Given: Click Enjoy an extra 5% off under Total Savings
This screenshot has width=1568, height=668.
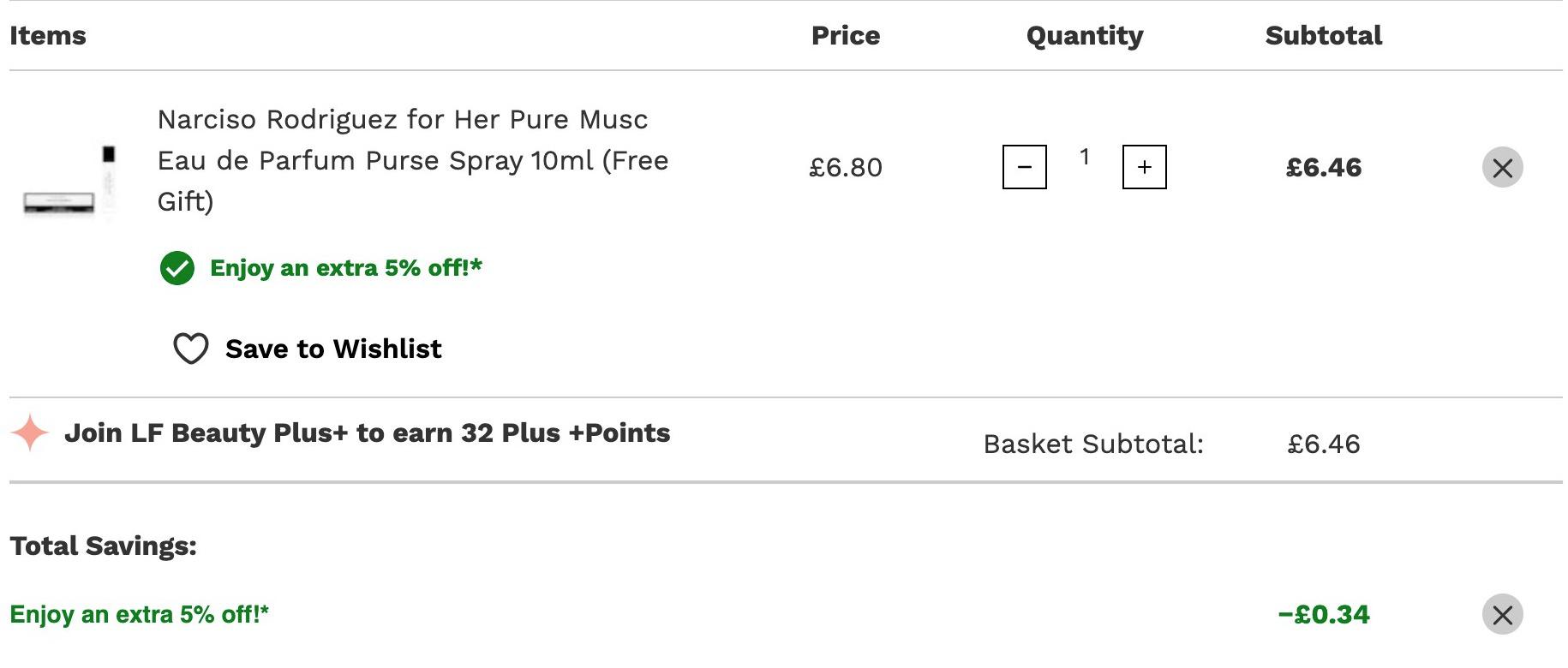Looking at the screenshot, I should 139,614.
